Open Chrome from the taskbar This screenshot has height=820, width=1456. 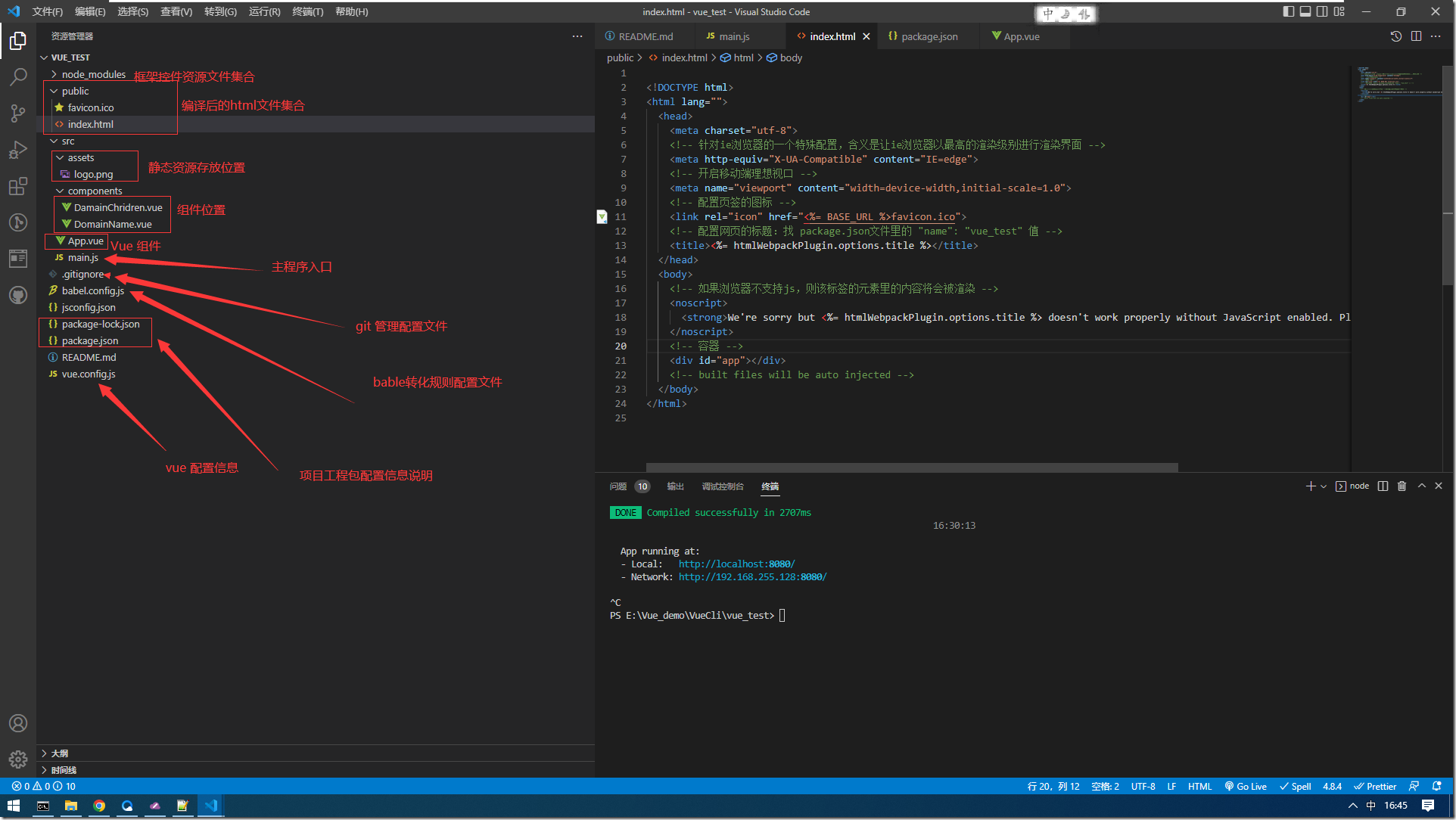(x=99, y=806)
